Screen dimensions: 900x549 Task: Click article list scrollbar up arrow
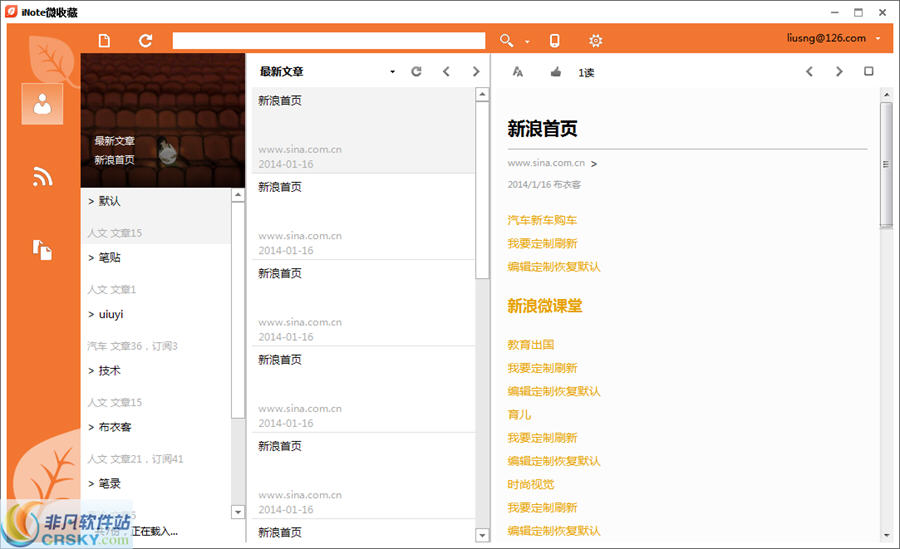coord(482,94)
